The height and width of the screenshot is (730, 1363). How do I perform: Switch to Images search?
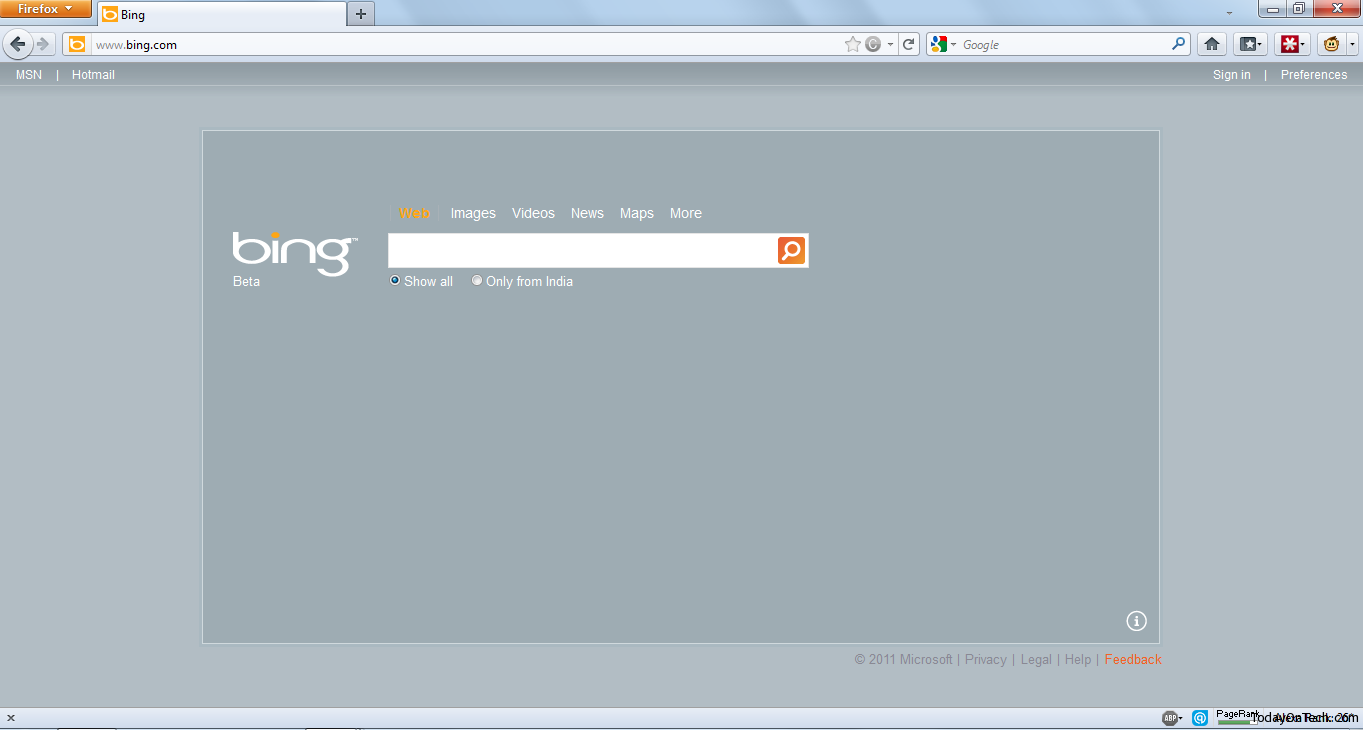[473, 213]
